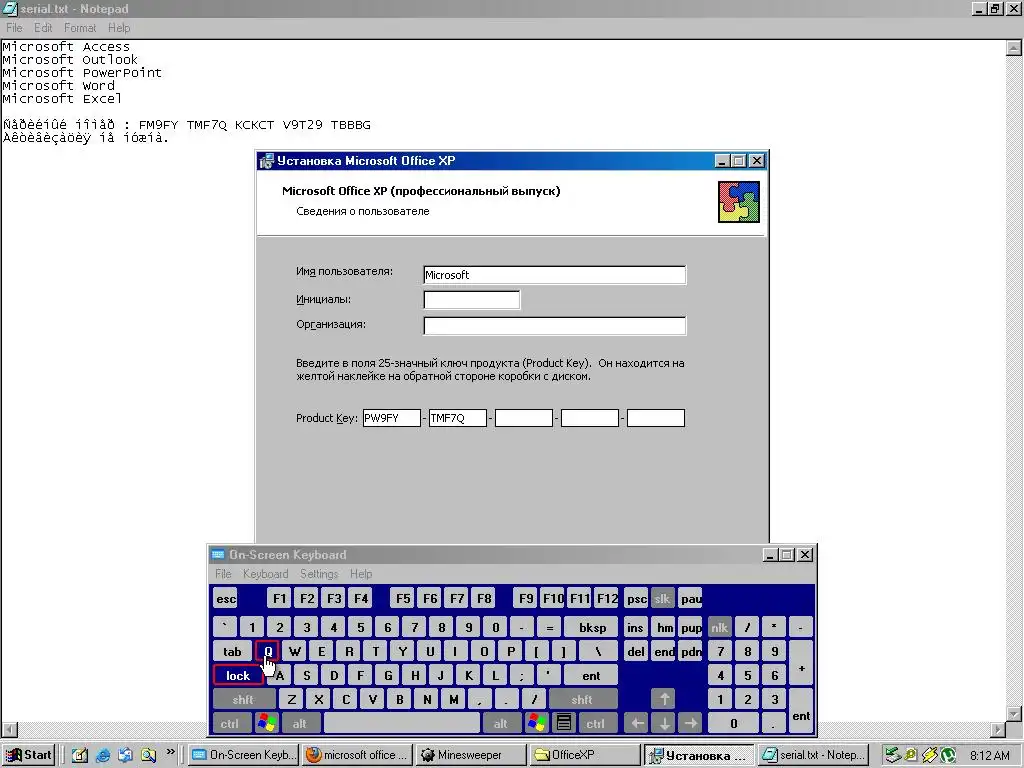Click the C key on the On-Screen Keyboard

[x=345, y=699]
